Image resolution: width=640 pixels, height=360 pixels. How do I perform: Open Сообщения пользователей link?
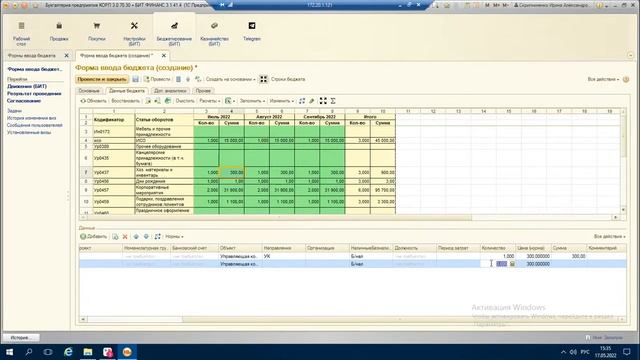click(x=35, y=125)
